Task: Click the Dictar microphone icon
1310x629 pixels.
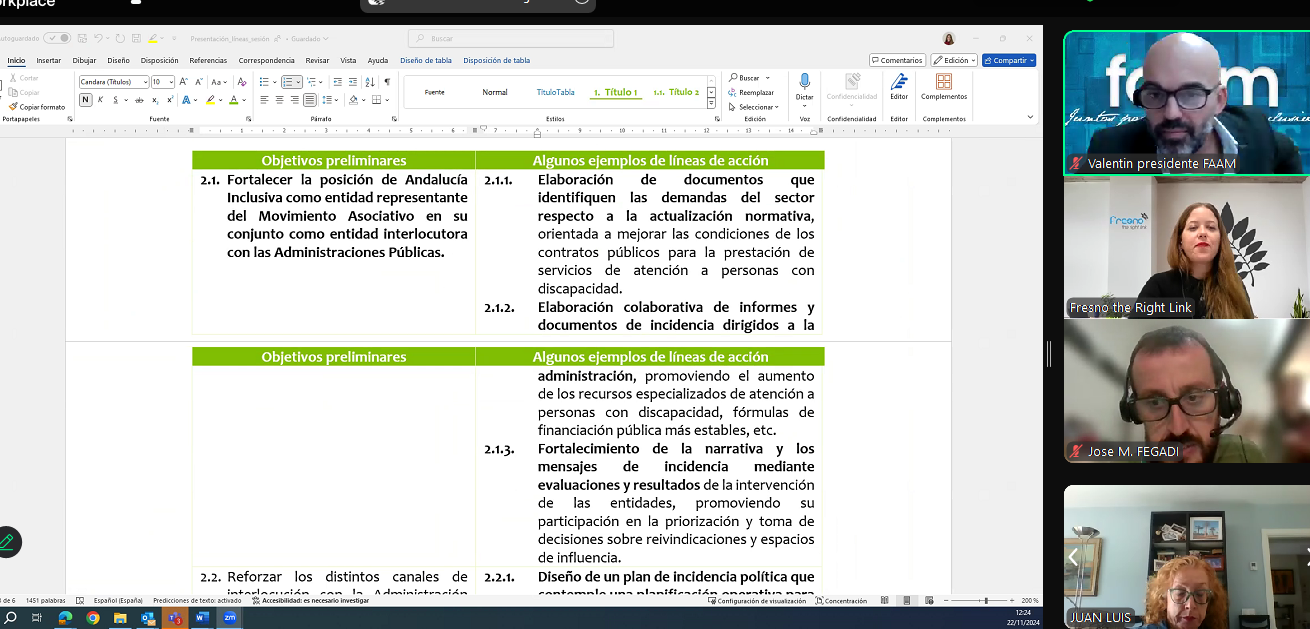Action: pos(805,81)
